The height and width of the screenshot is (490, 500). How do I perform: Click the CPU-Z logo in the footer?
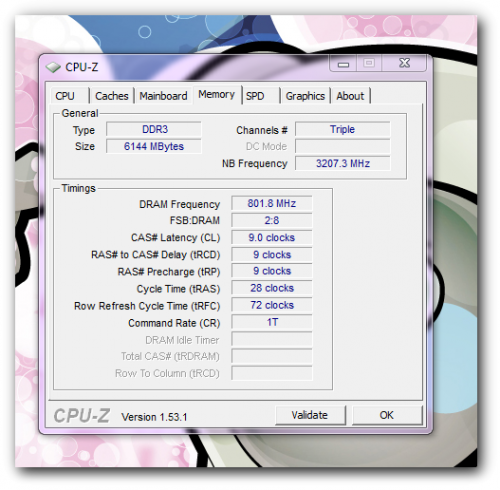click(82, 416)
